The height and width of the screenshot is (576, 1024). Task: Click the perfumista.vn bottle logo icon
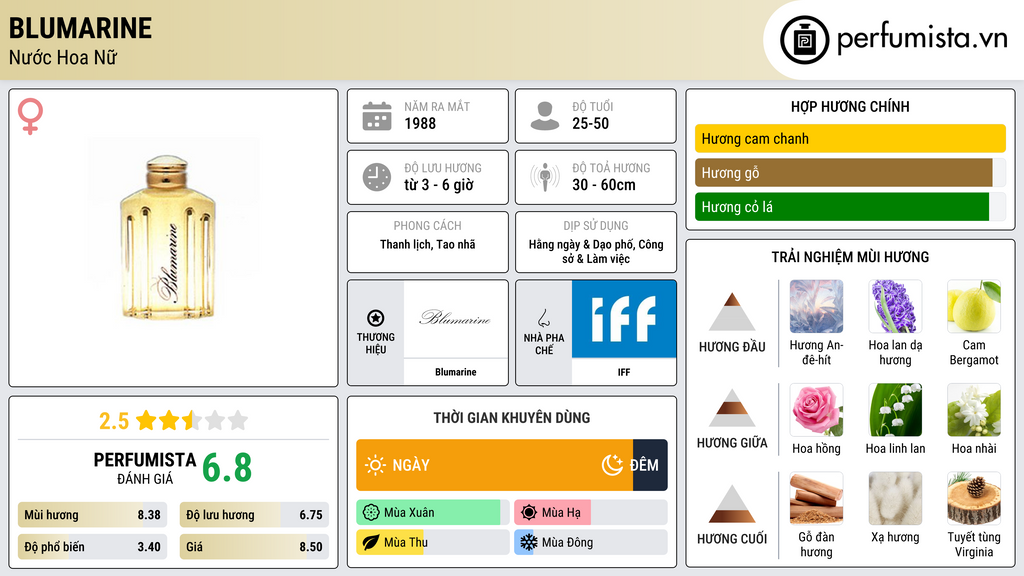click(x=805, y=40)
